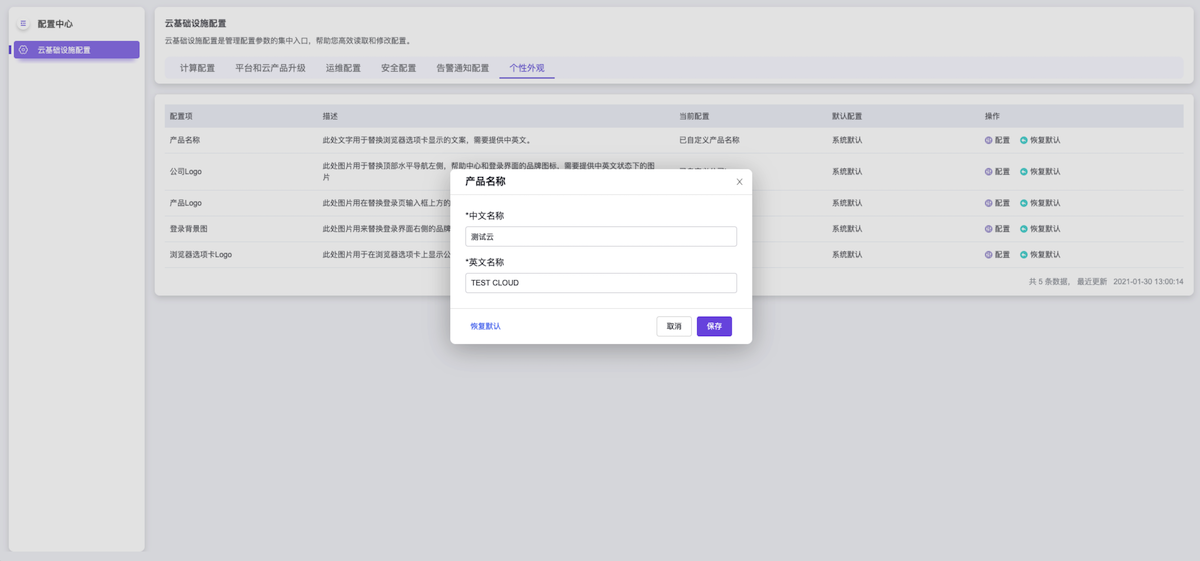Open the 平台和云产品升级 tab
This screenshot has height=561, width=1200.
point(270,69)
